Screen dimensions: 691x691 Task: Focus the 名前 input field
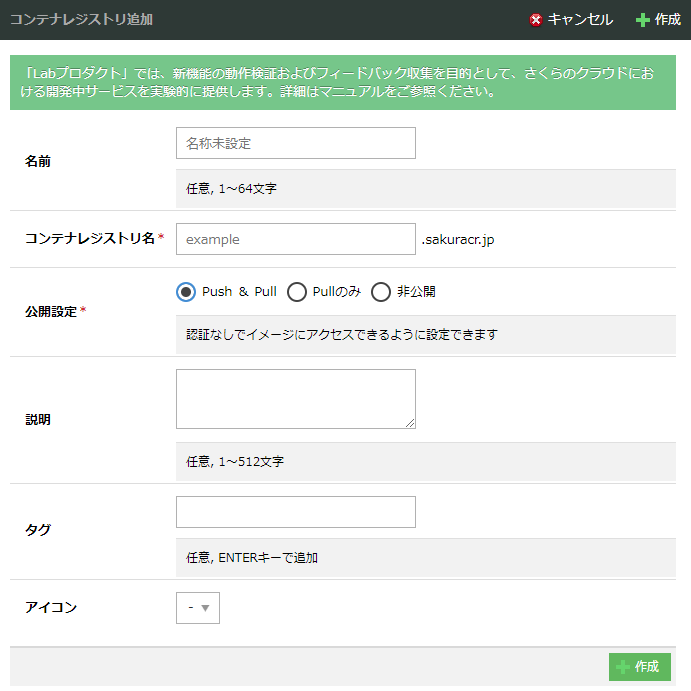(x=296, y=143)
